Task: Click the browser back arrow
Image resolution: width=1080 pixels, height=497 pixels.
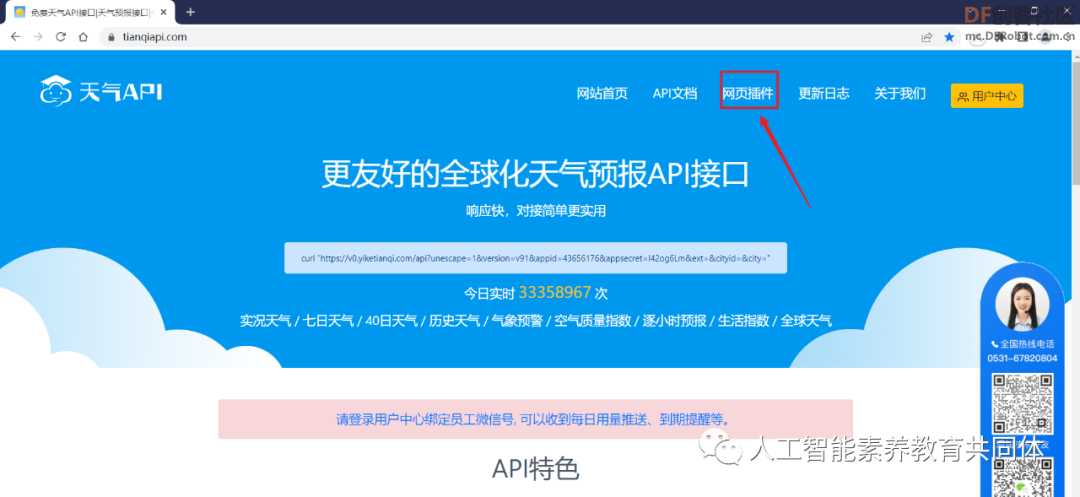Action: (15, 37)
